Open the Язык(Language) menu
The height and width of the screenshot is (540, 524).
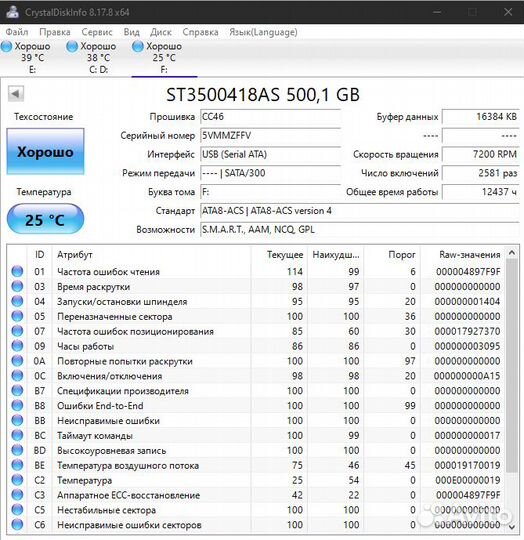(x=263, y=32)
